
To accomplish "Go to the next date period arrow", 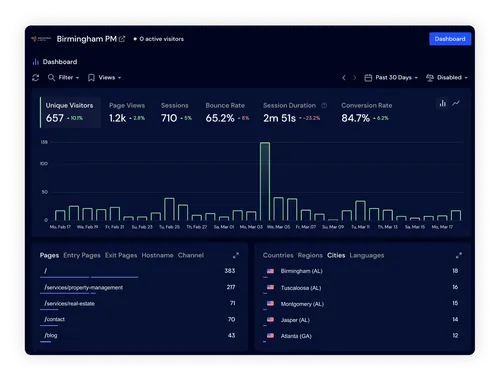I will [354, 78].
